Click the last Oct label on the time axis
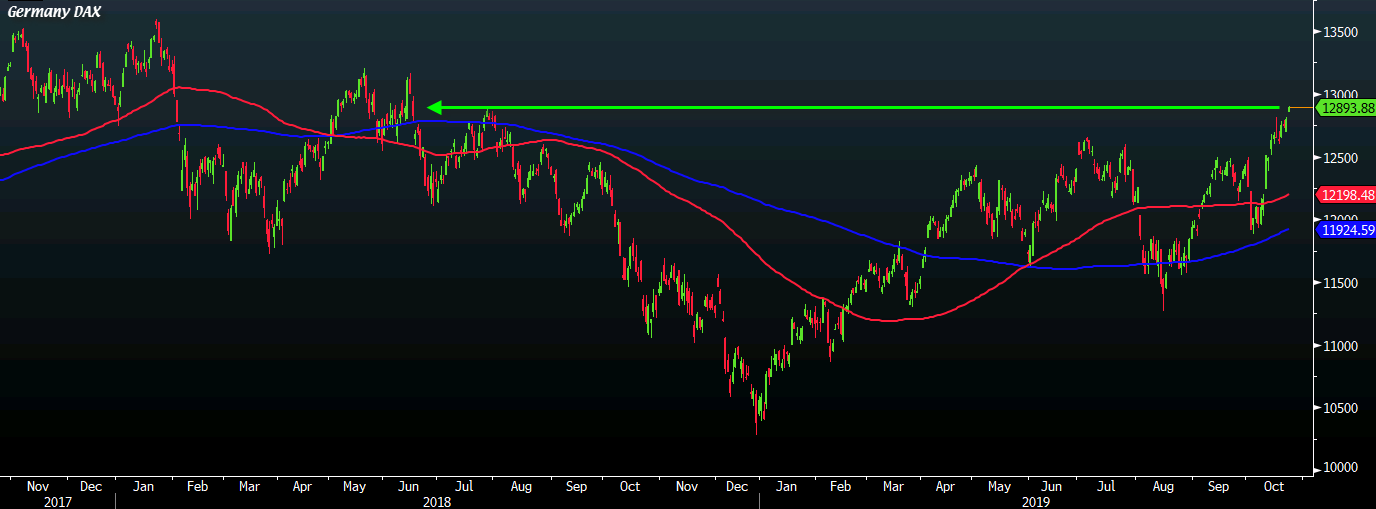The width and height of the screenshot is (1376, 509). click(x=1274, y=486)
